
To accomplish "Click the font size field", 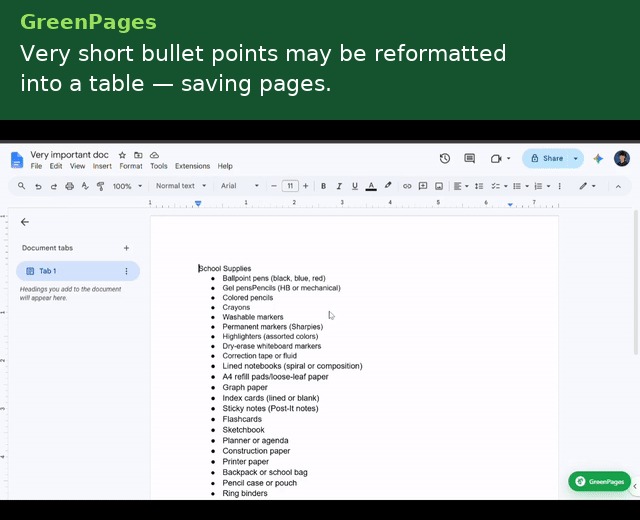I will 290,186.
